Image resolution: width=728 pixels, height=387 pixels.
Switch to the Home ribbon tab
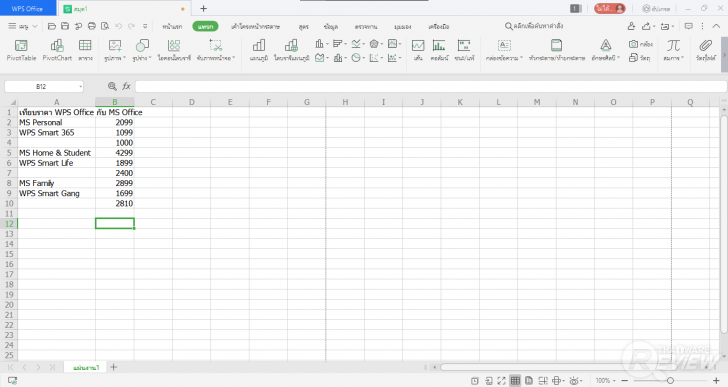[172, 26]
